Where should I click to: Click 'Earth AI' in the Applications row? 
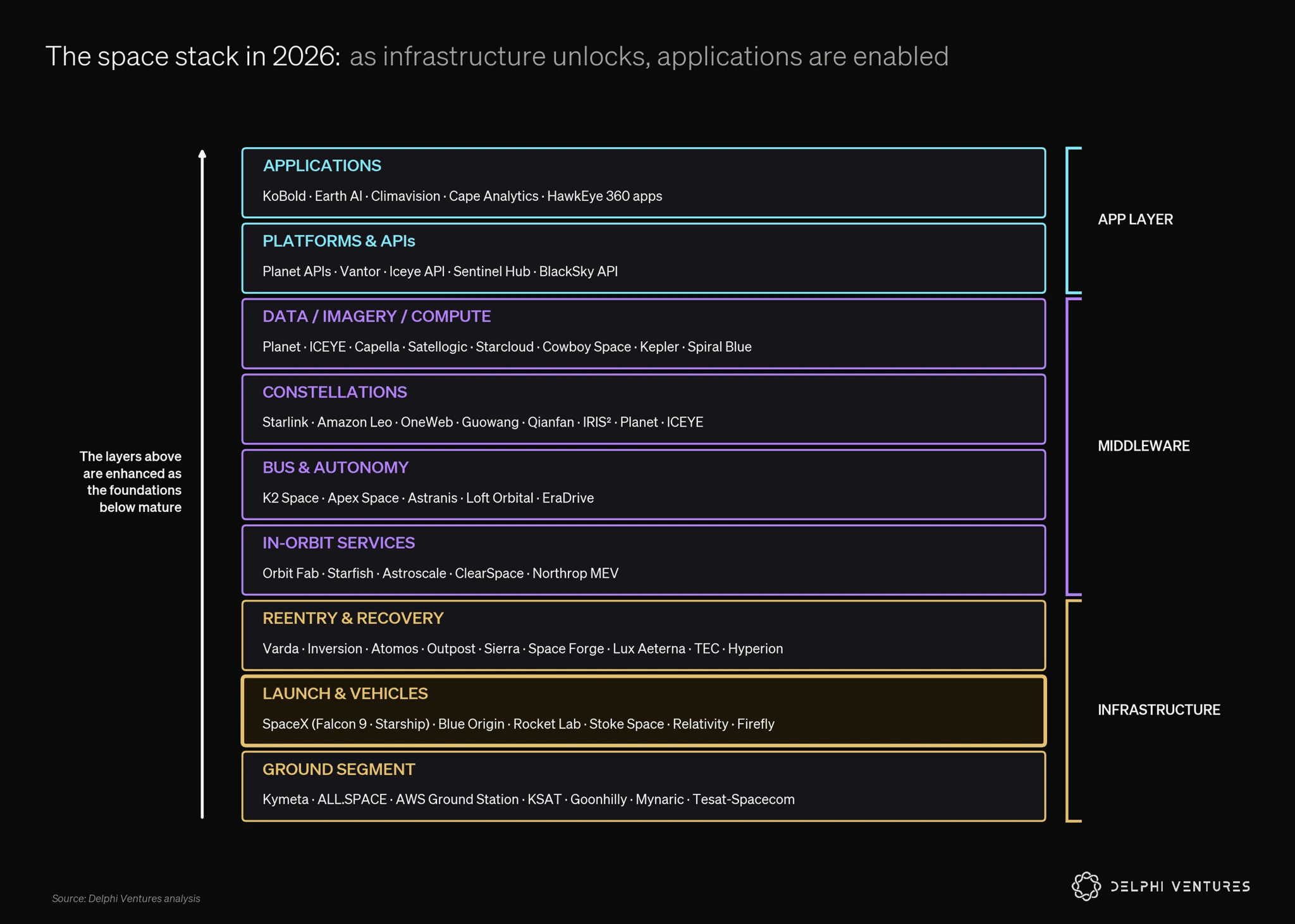(338, 196)
